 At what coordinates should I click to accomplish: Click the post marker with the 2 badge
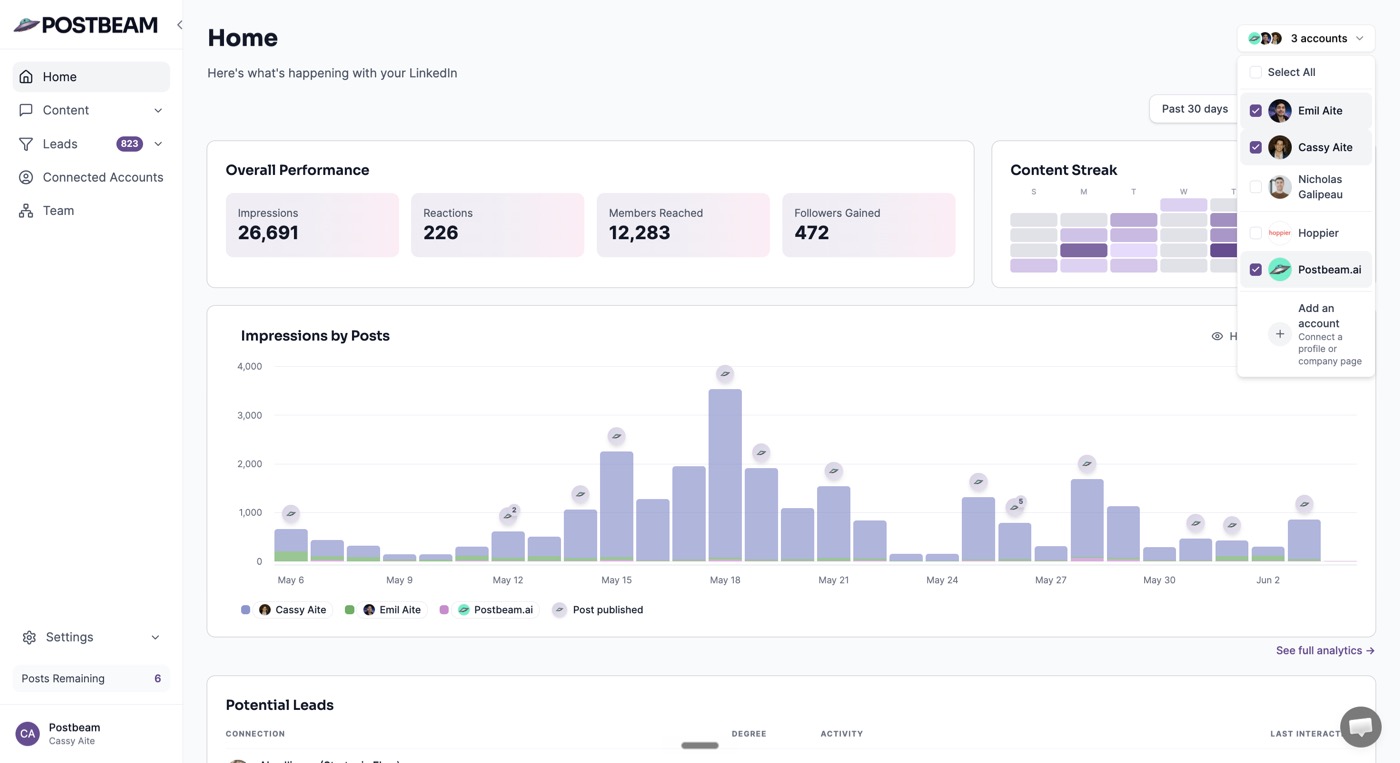click(x=509, y=516)
